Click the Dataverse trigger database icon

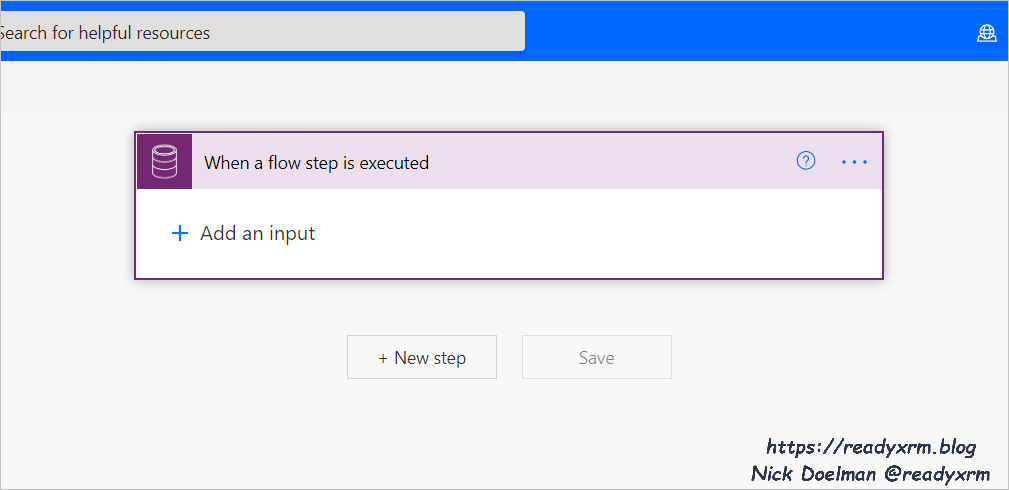164,161
